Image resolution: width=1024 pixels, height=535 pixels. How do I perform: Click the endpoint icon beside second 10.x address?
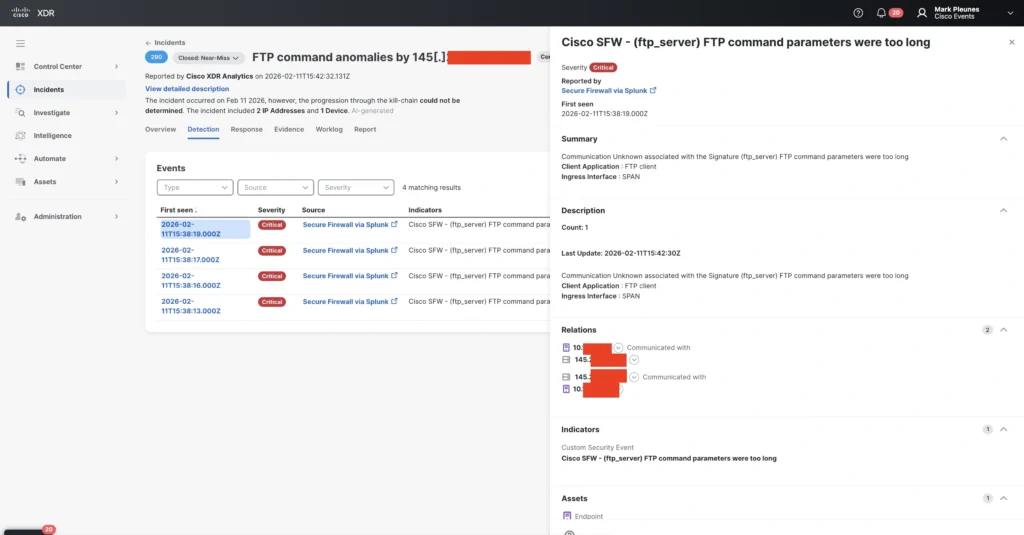click(566, 389)
